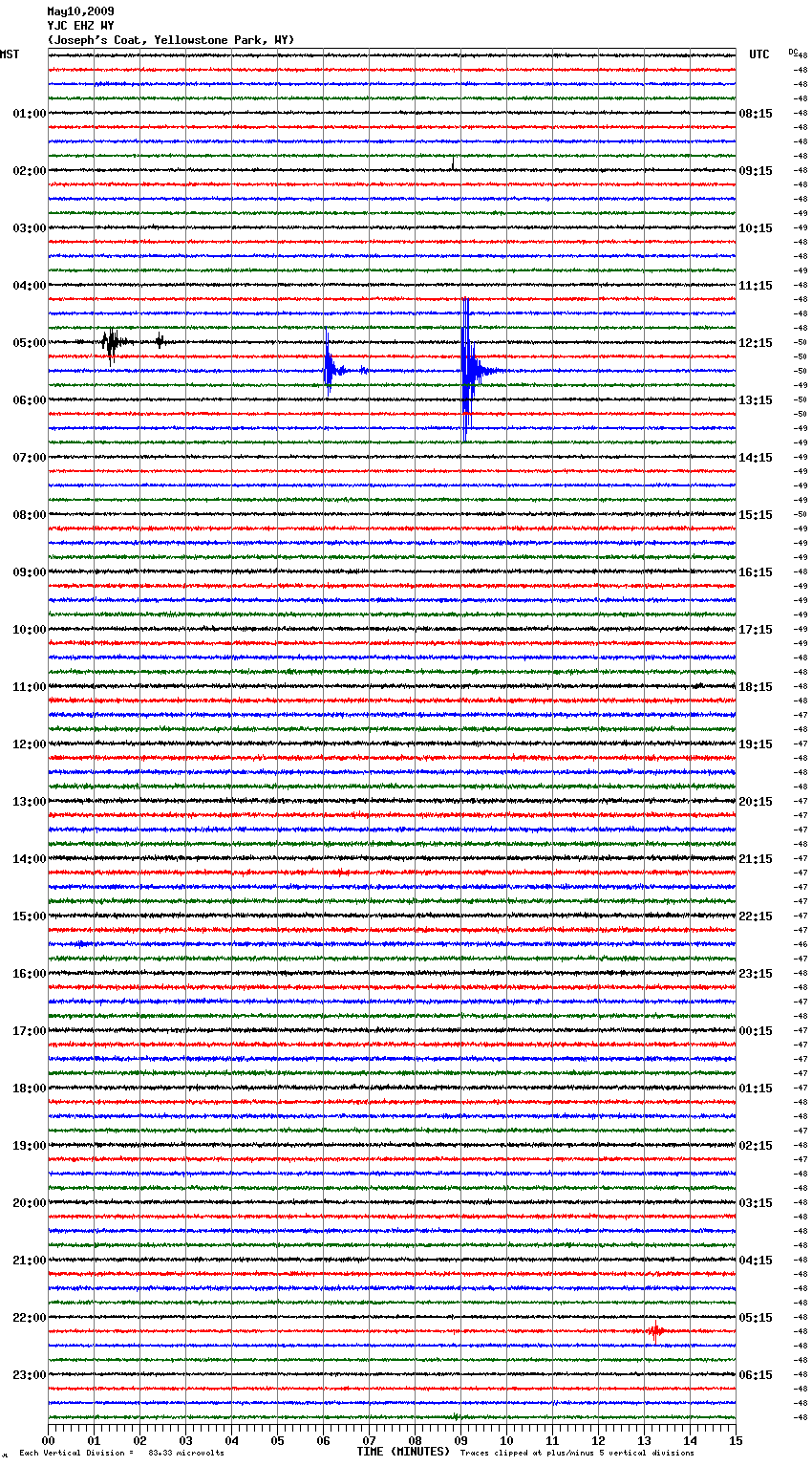Click the MST column header
This screenshot has height=1466, width=812.
(x=10, y=54)
